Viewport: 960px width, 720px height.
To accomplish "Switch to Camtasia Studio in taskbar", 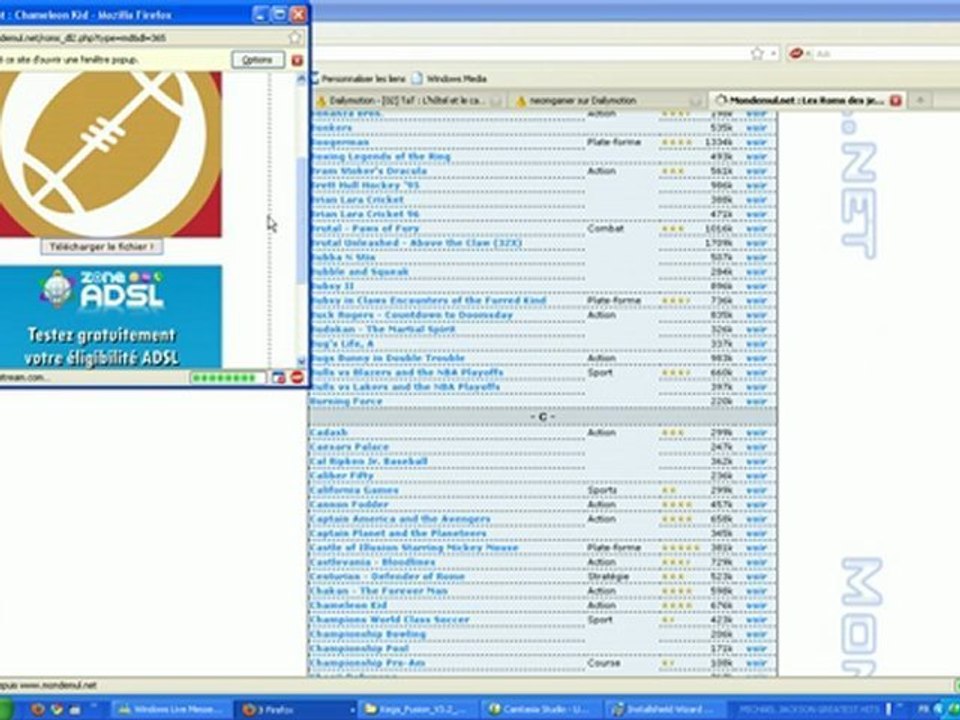I will [541, 710].
